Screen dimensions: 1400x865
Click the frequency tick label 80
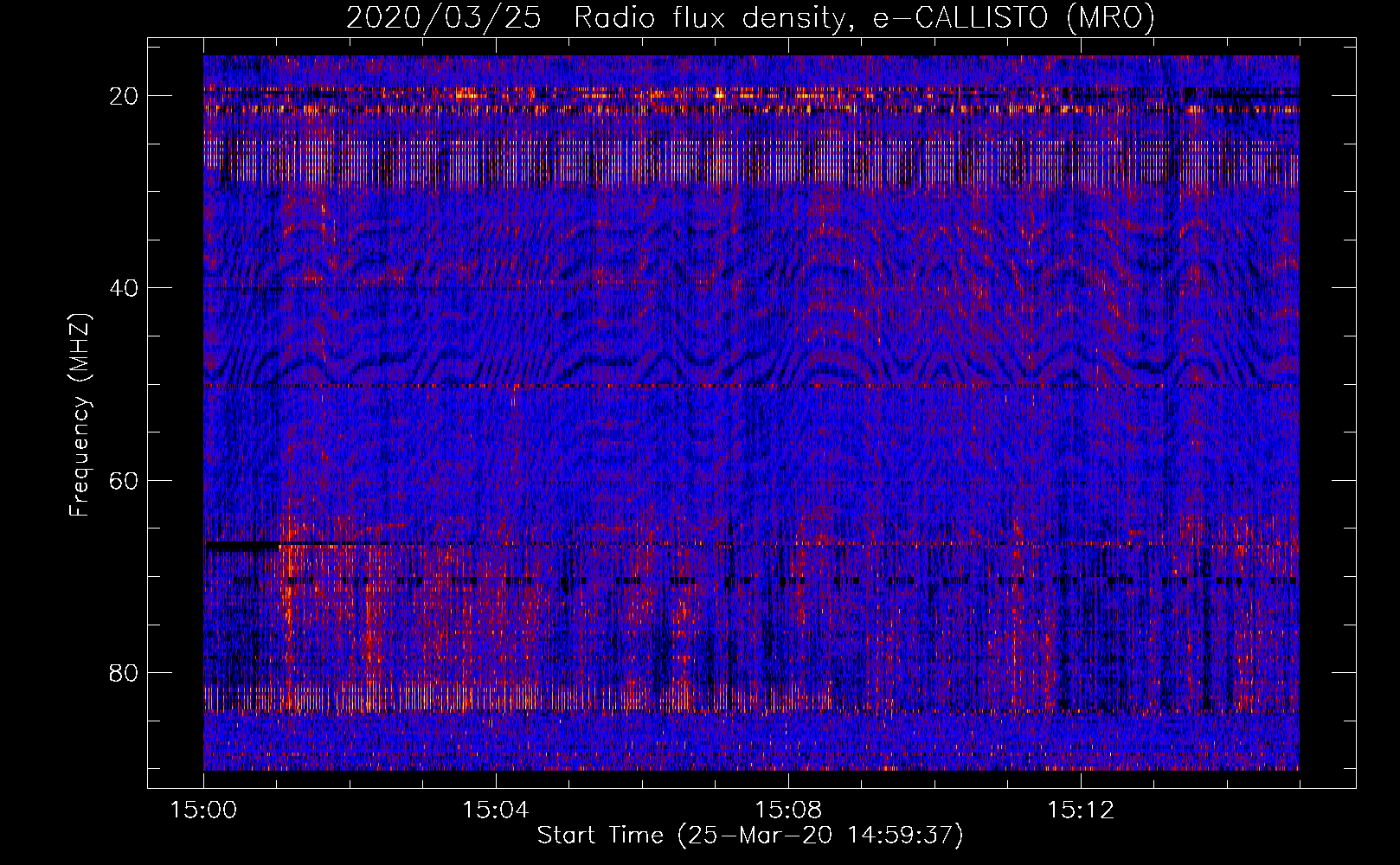point(125,672)
